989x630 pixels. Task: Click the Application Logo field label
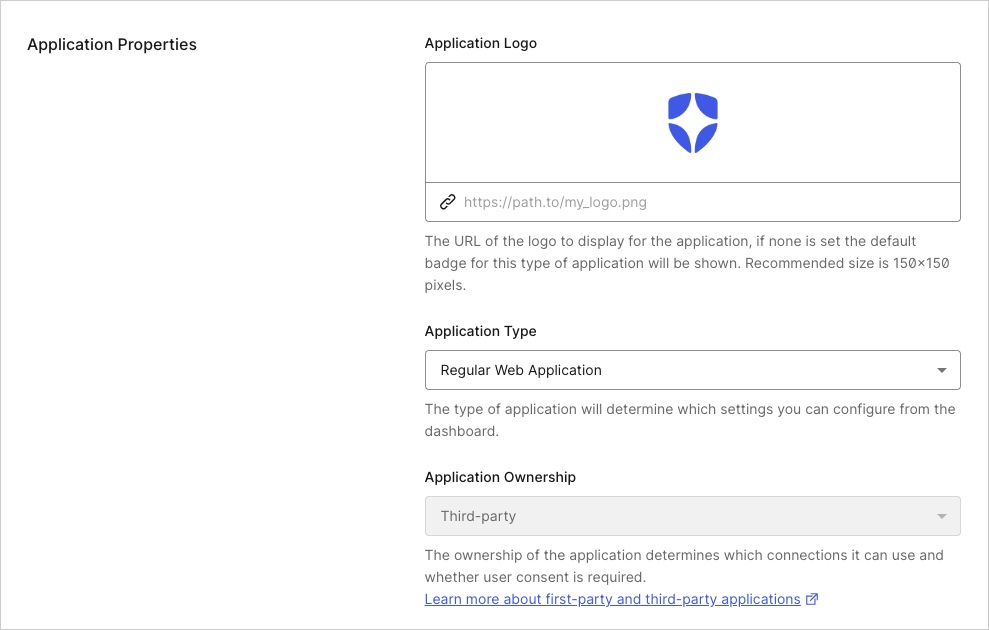click(480, 43)
